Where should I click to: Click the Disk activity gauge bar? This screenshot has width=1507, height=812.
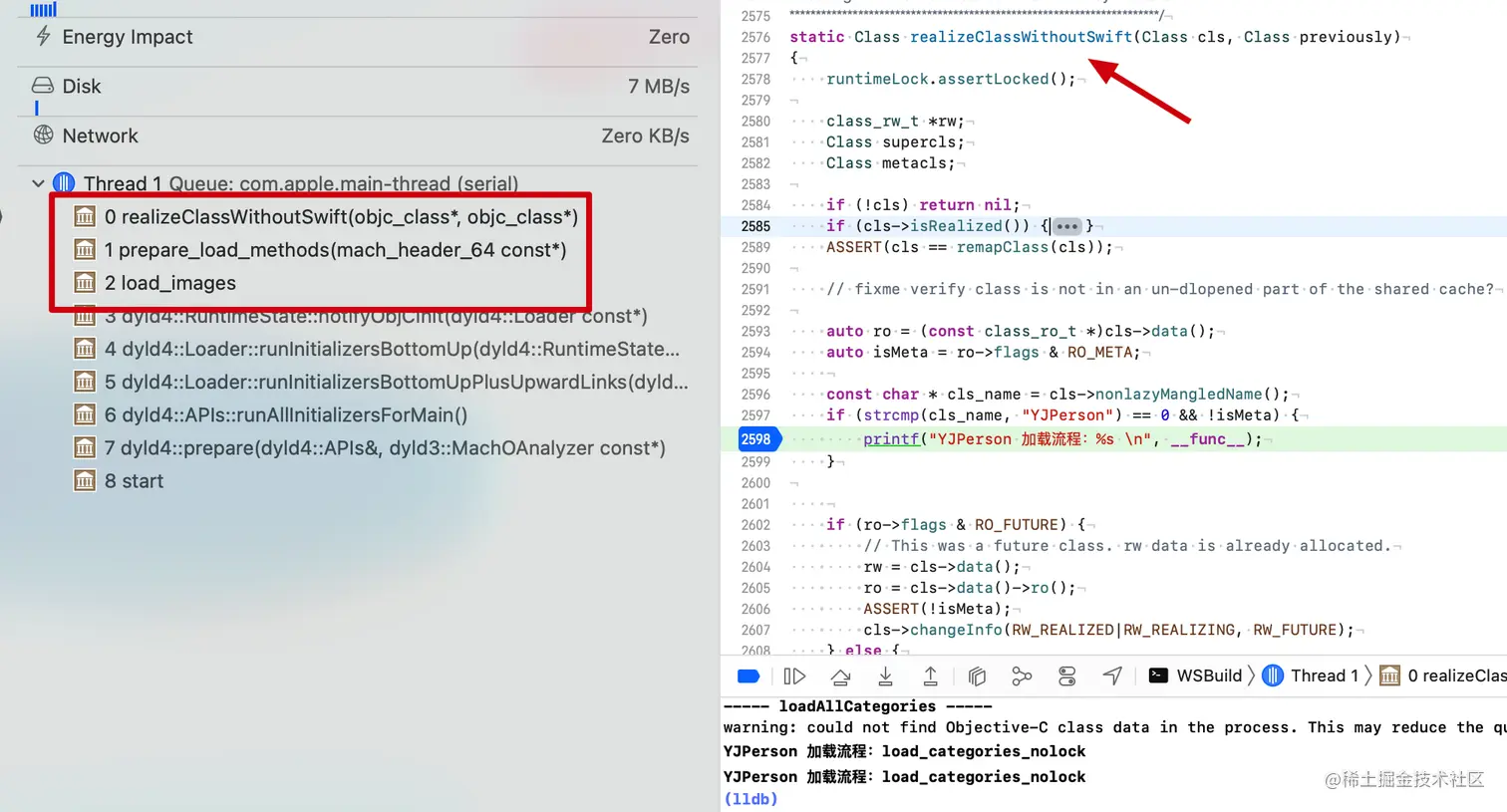click(x=36, y=104)
